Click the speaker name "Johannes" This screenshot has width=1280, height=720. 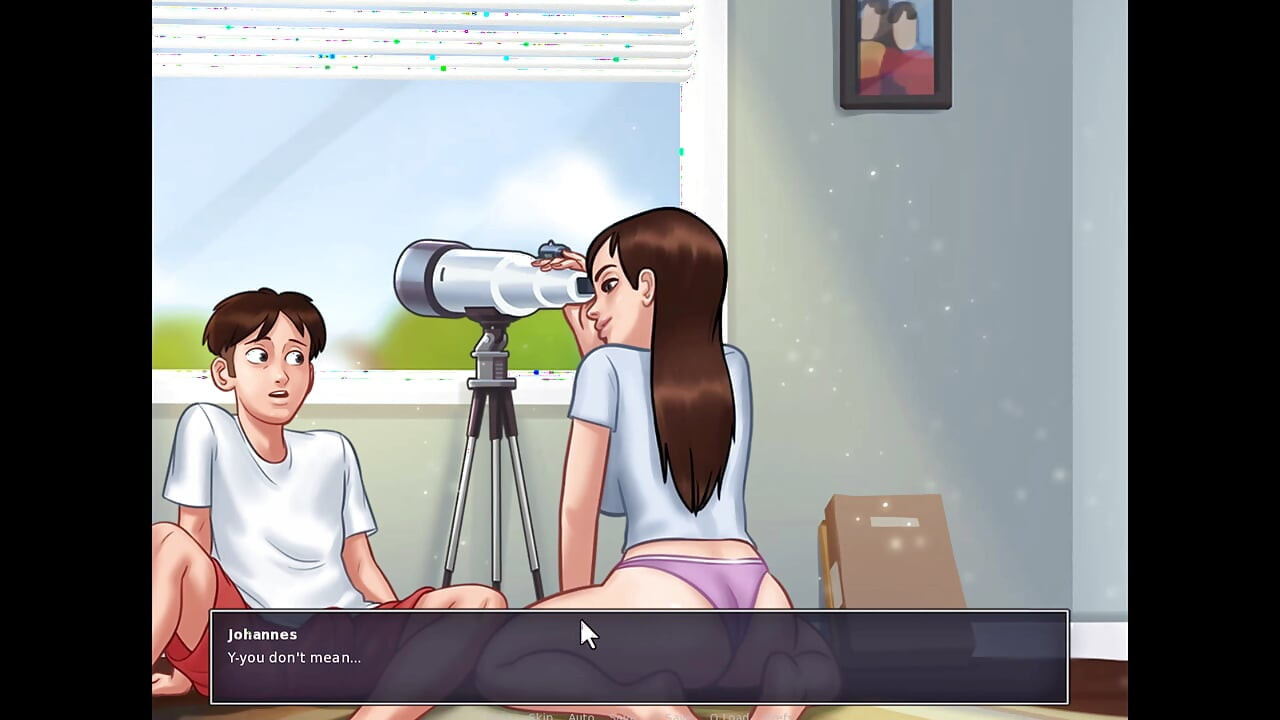262,634
